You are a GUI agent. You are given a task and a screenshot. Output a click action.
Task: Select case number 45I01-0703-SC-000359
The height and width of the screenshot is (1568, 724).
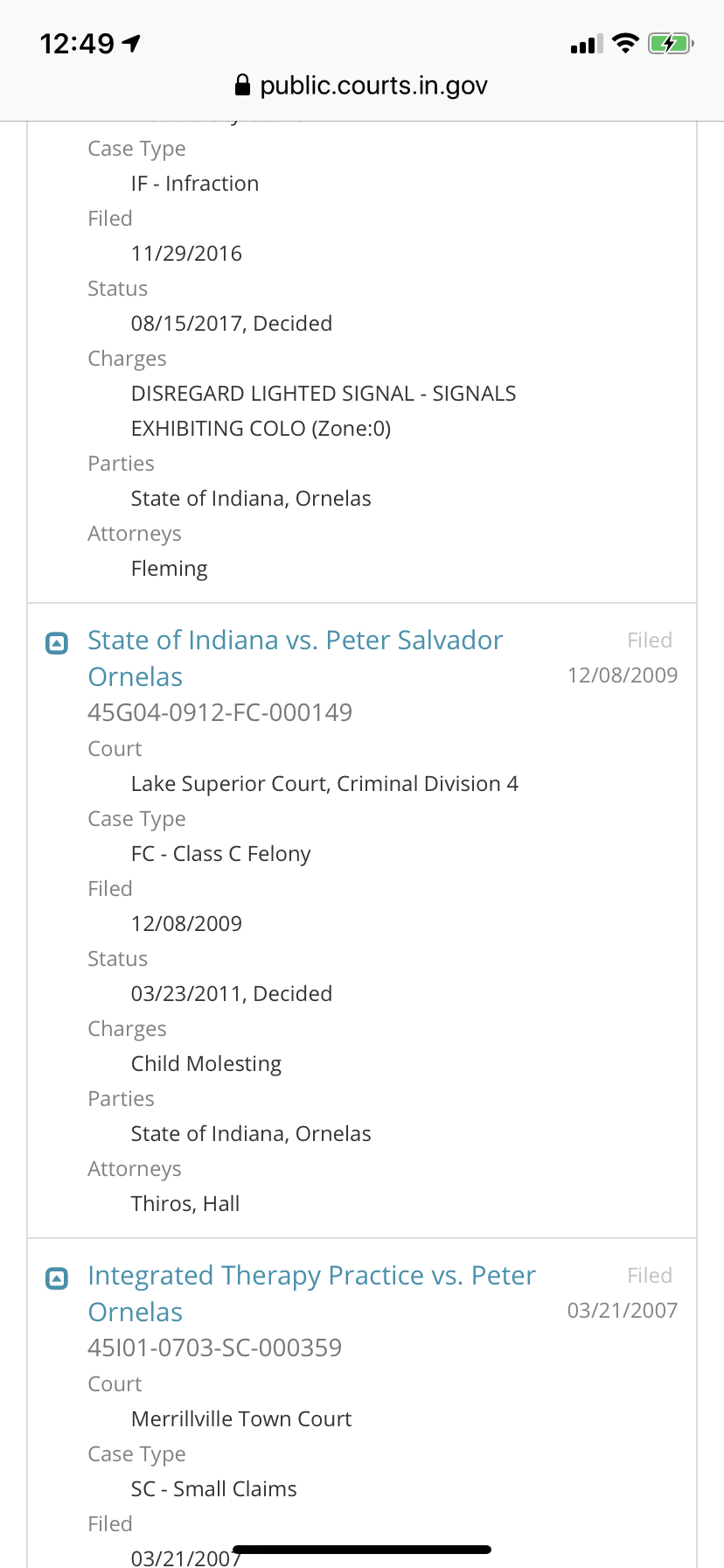(x=214, y=1347)
